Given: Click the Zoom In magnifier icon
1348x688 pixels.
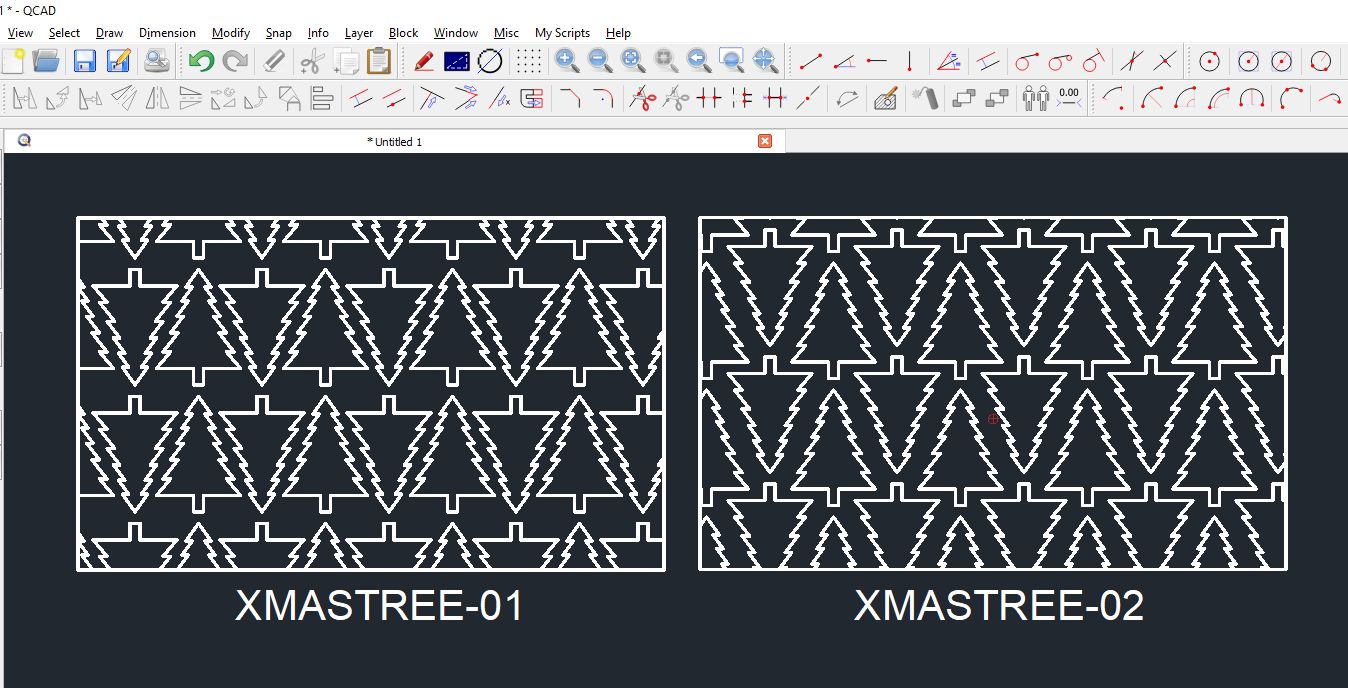Looking at the screenshot, I should (567, 61).
